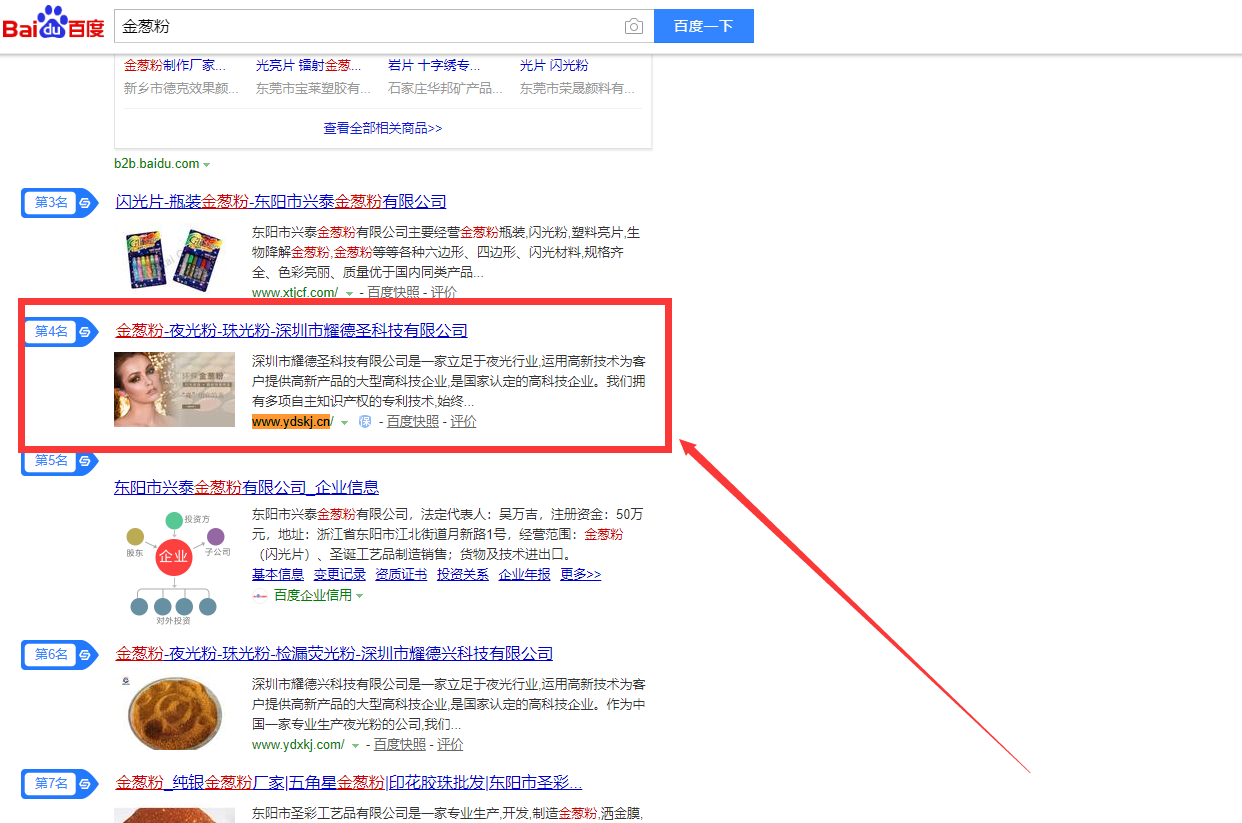Click 石家庄华邦矿产品 seller name
The height and width of the screenshot is (823, 1242).
click(445, 88)
